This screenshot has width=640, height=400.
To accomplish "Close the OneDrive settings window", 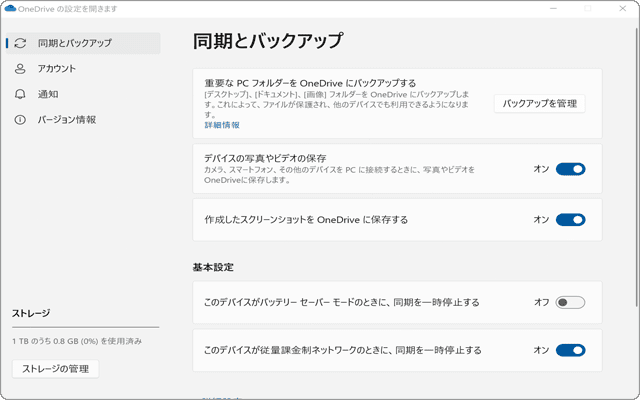I will click(x=622, y=9).
